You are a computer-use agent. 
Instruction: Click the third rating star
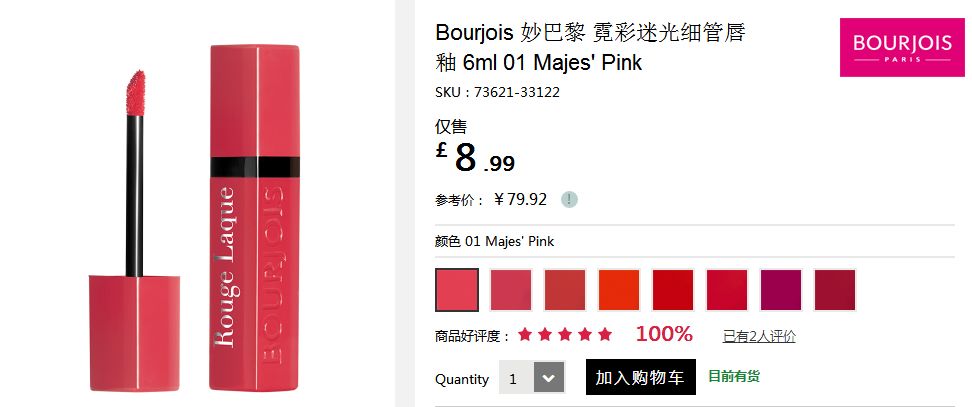(x=565, y=335)
